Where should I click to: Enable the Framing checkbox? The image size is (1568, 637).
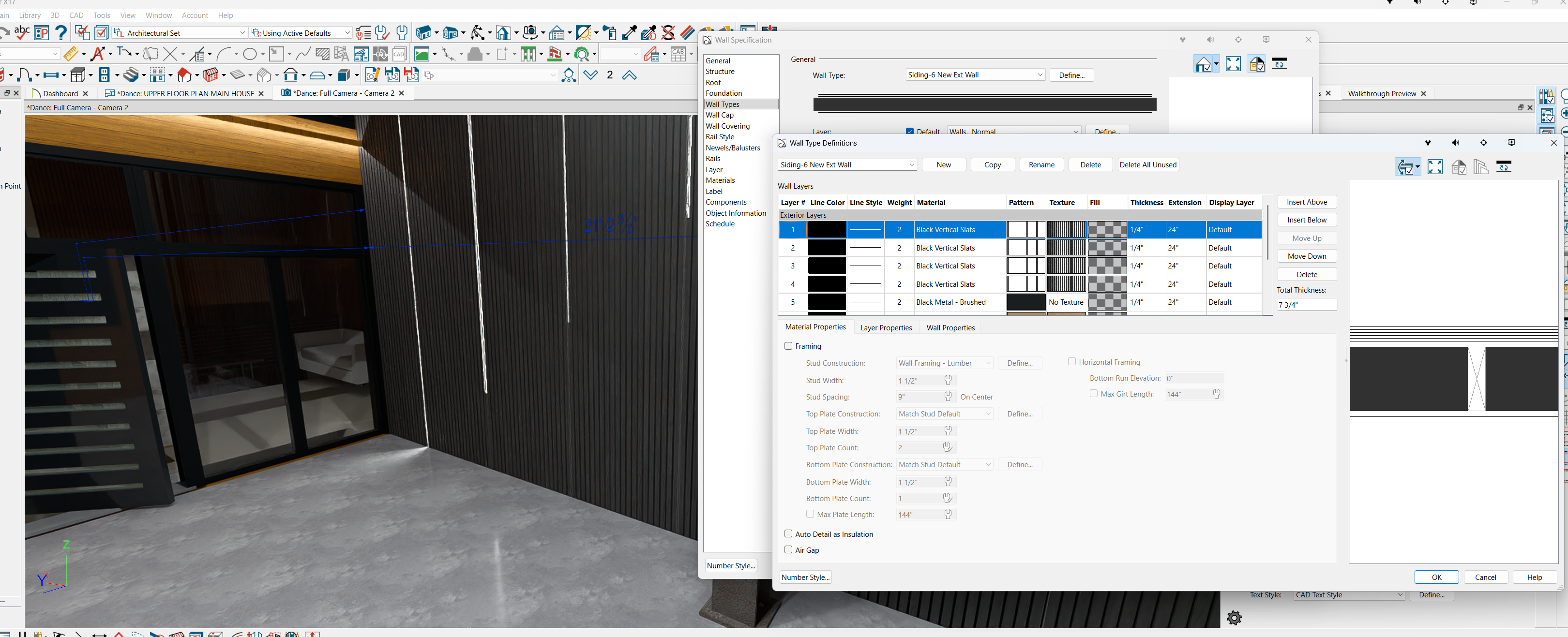pyautogui.click(x=788, y=345)
